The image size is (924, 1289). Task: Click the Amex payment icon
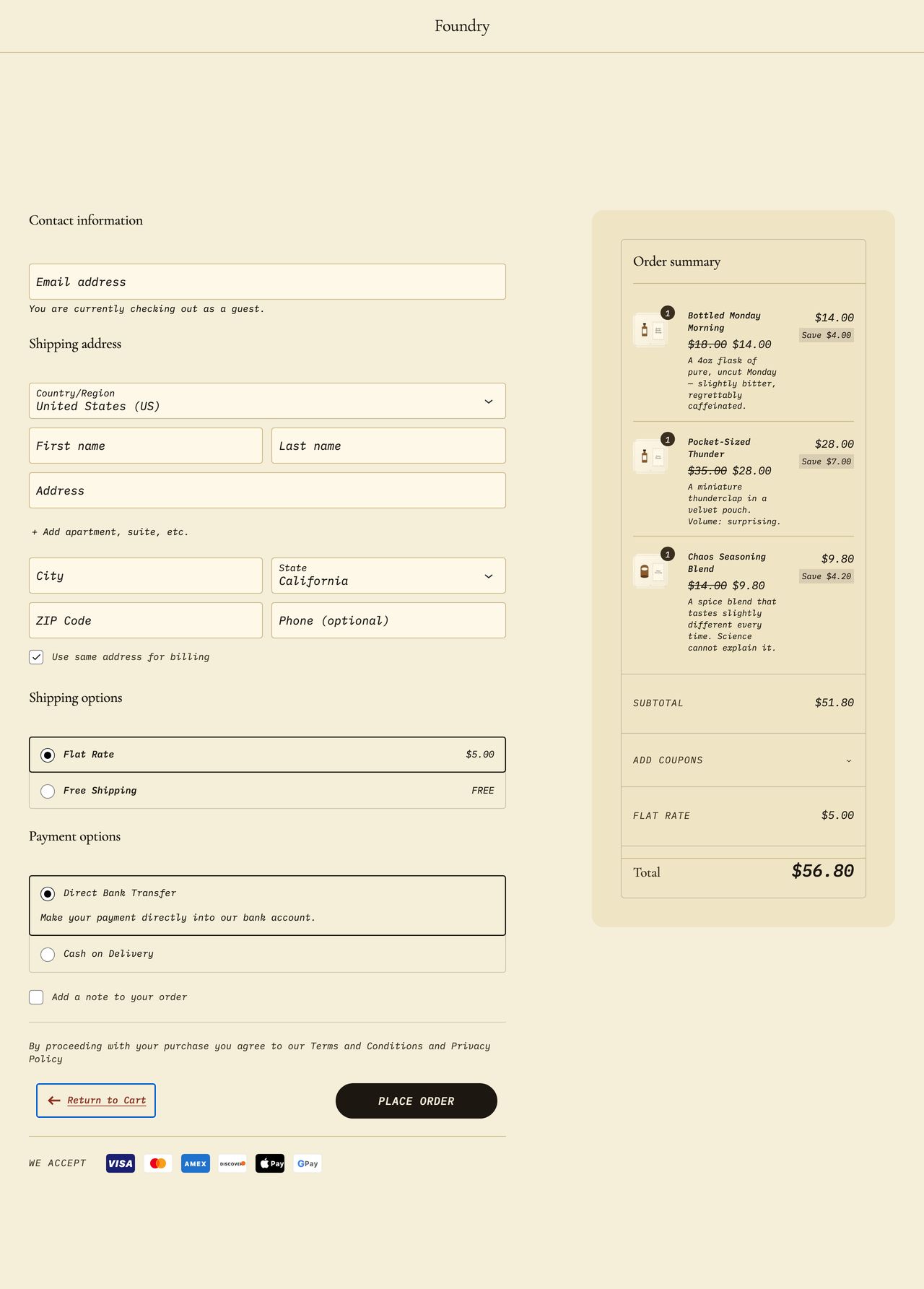tap(195, 1163)
